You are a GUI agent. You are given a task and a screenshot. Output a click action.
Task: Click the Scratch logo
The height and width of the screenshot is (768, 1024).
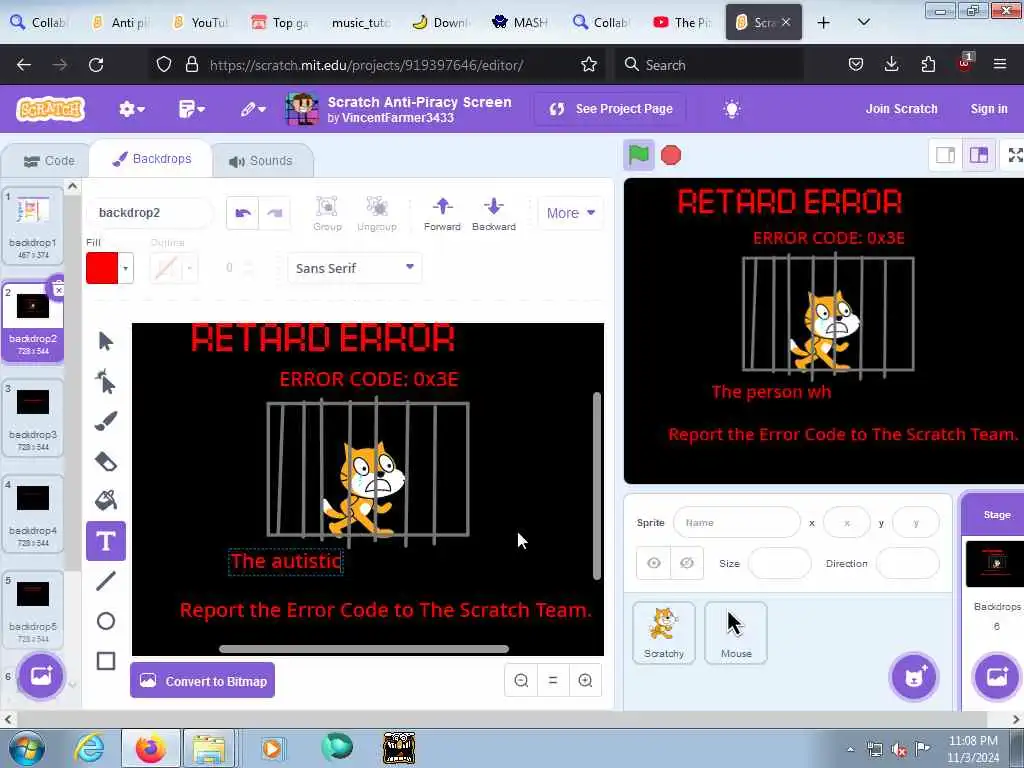tap(50, 109)
